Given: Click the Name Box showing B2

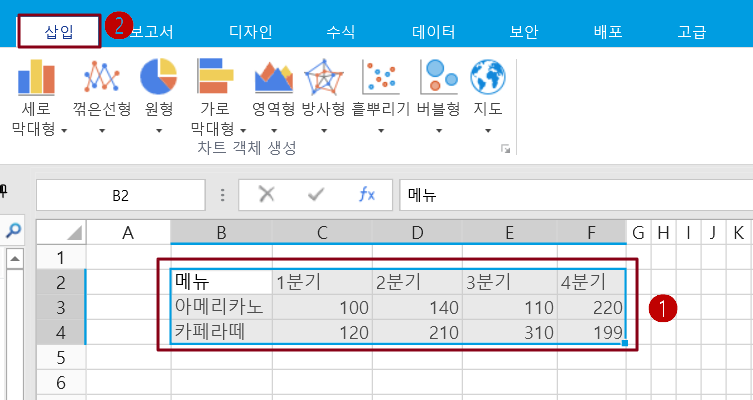Looking at the screenshot, I should 120,196.
